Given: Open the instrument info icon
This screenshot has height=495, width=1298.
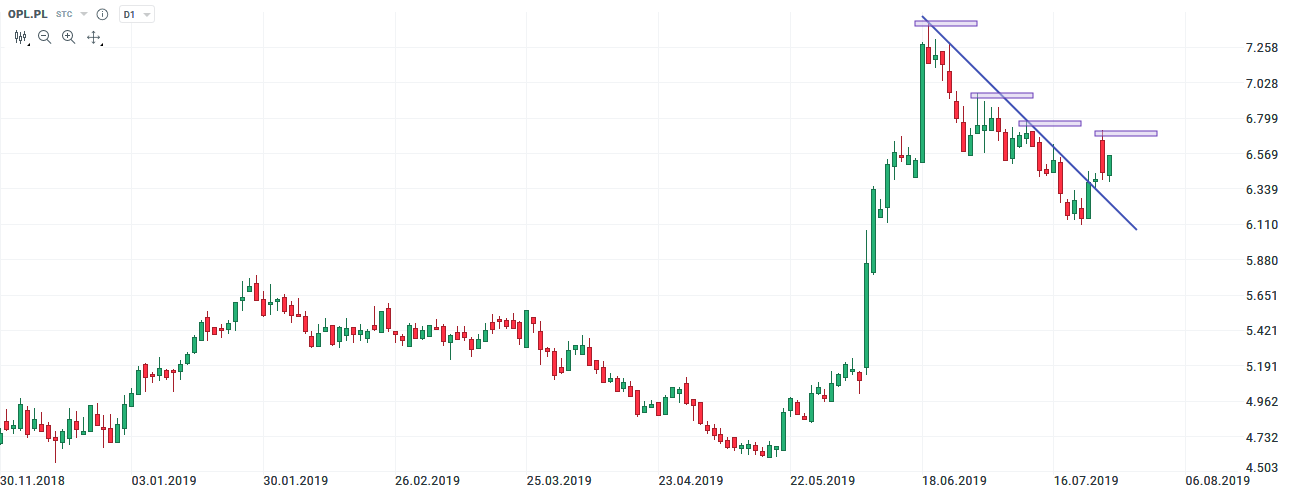Looking at the screenshot, I should pyautogui.click(x=102, y=15).
